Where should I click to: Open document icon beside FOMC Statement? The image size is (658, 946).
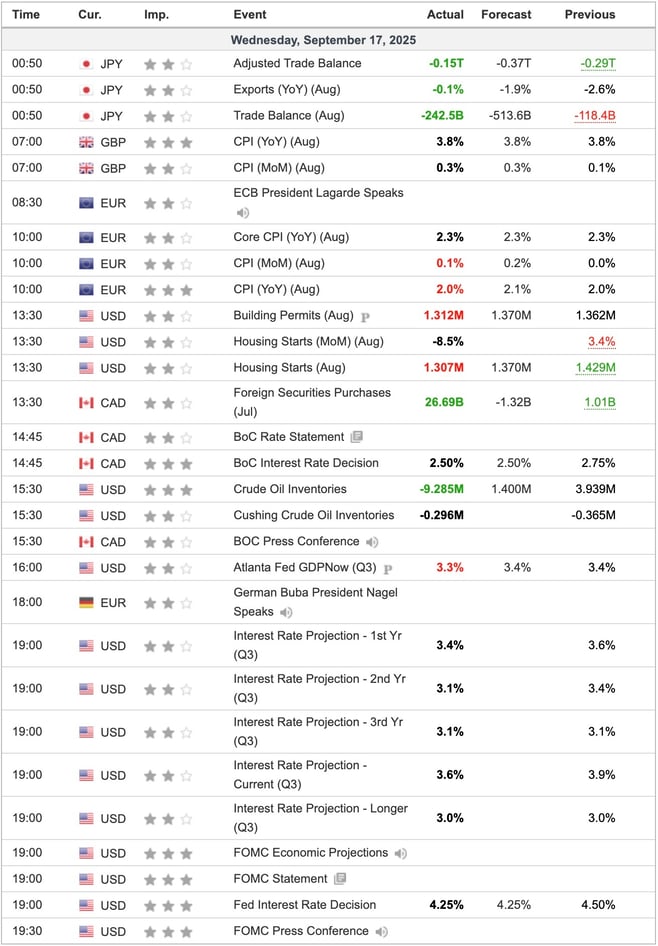[x=340, y=879]
